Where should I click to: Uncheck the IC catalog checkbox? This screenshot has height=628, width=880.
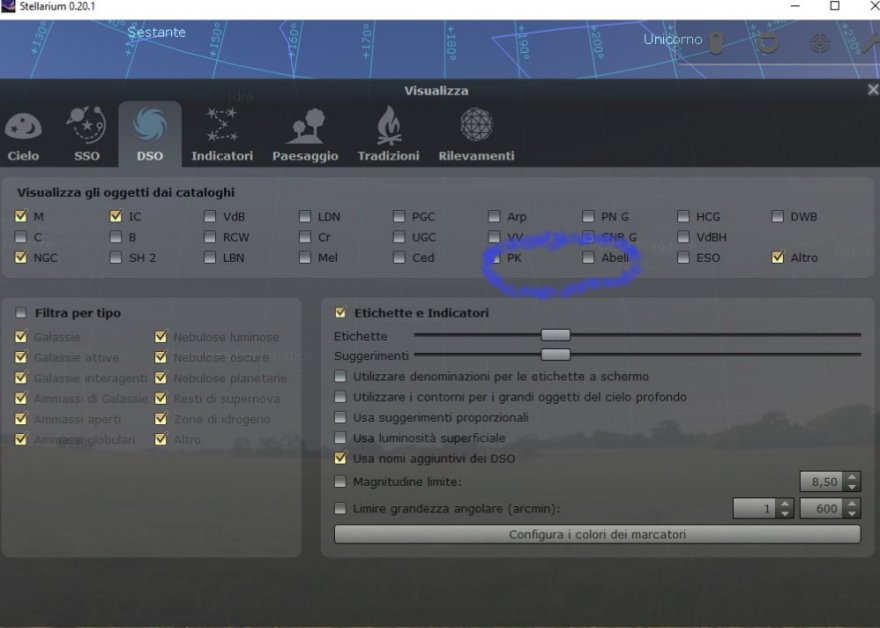pyautogui.click(x=116, y=216)
